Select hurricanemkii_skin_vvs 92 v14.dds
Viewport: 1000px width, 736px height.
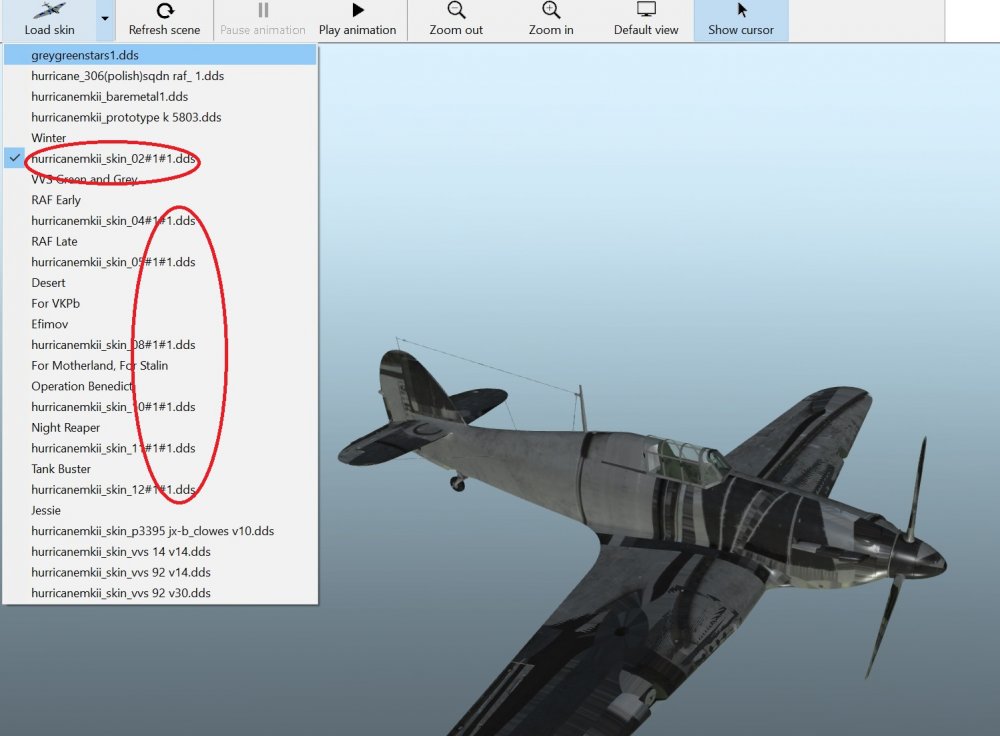160,573
